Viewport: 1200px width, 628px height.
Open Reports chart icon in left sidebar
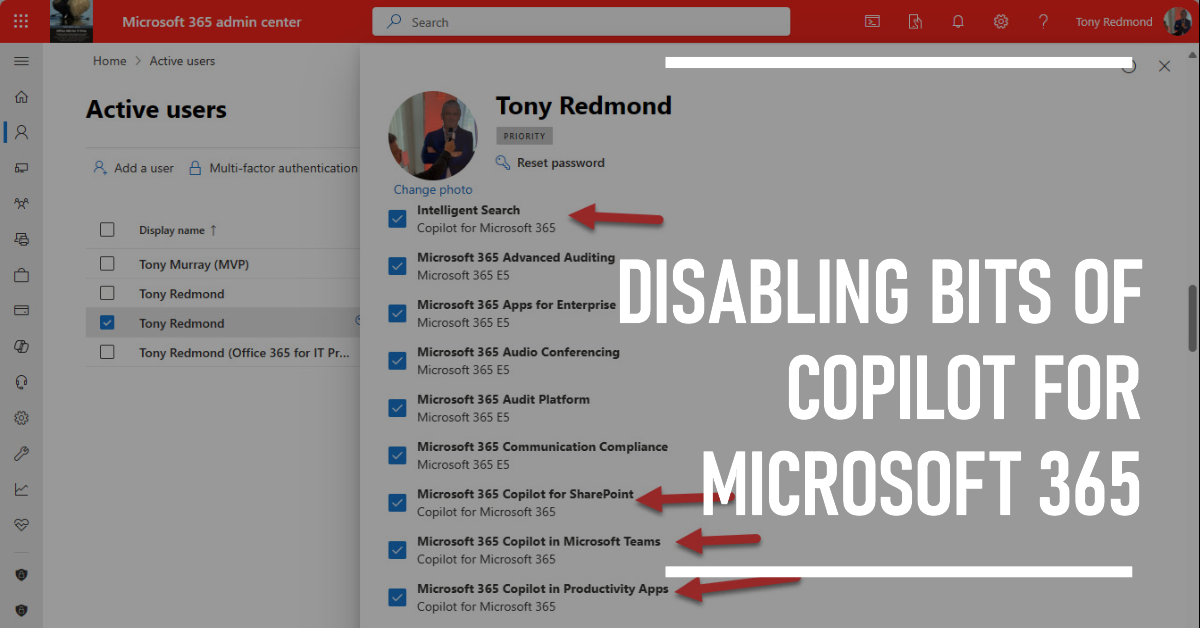21,489
